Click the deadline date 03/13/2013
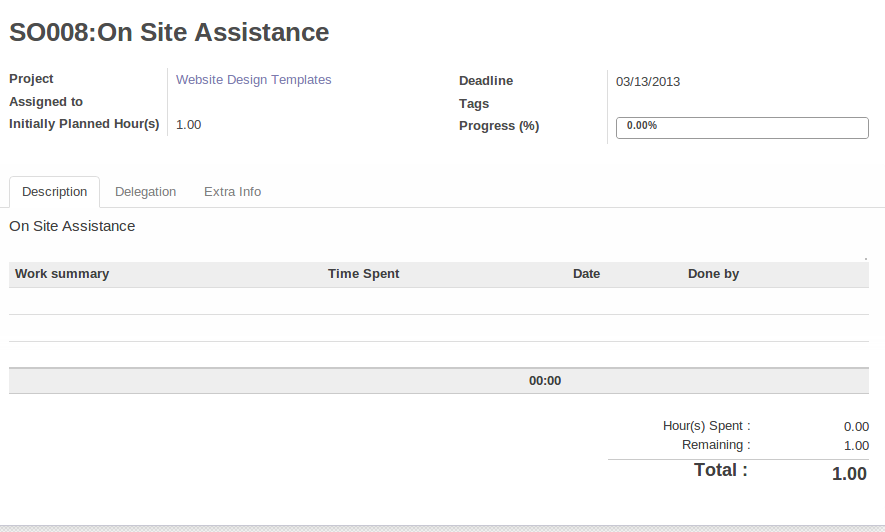The image size is (885, 532). [x=648, y=82]
